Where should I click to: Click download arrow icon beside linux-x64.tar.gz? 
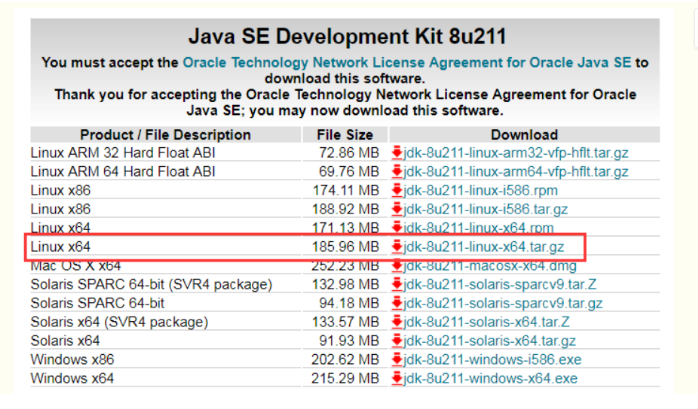click(x=397, y=247)
